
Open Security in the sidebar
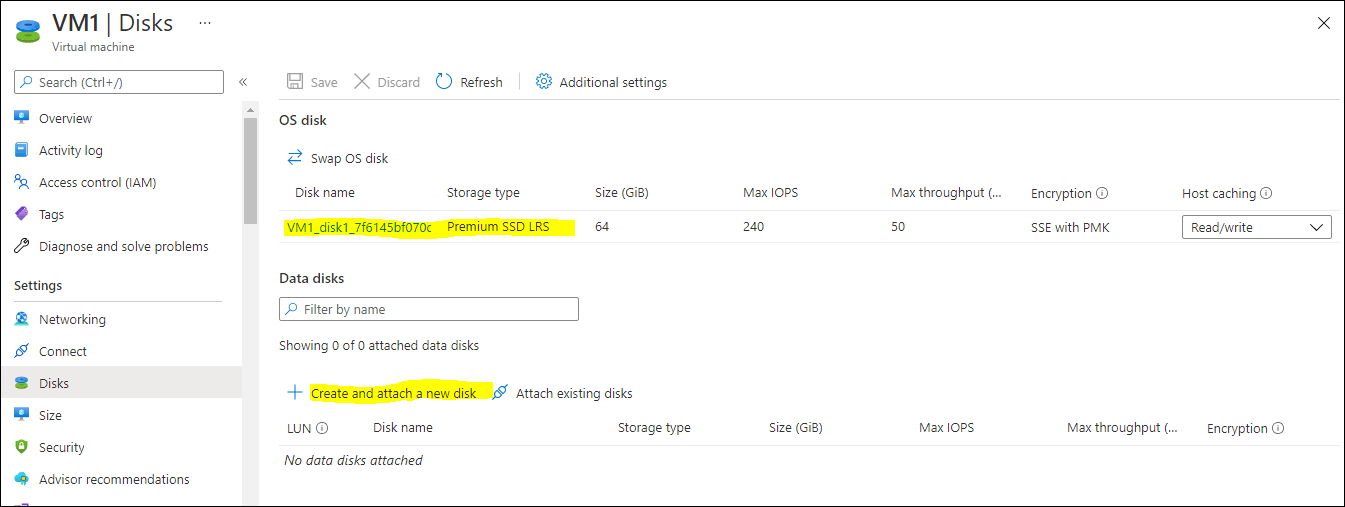tap(62, 447)
